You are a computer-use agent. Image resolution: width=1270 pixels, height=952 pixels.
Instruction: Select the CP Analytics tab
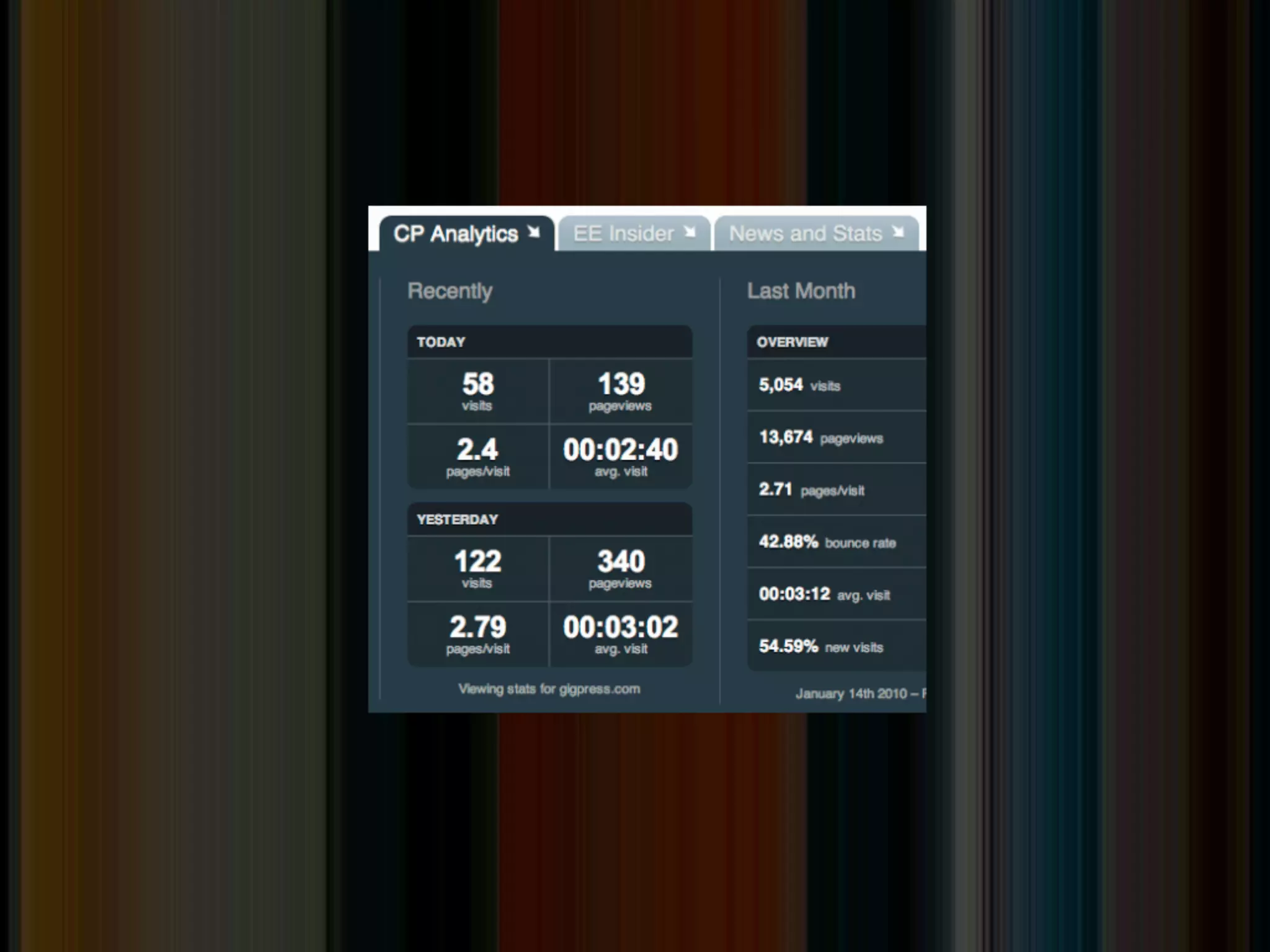point(467,234)
